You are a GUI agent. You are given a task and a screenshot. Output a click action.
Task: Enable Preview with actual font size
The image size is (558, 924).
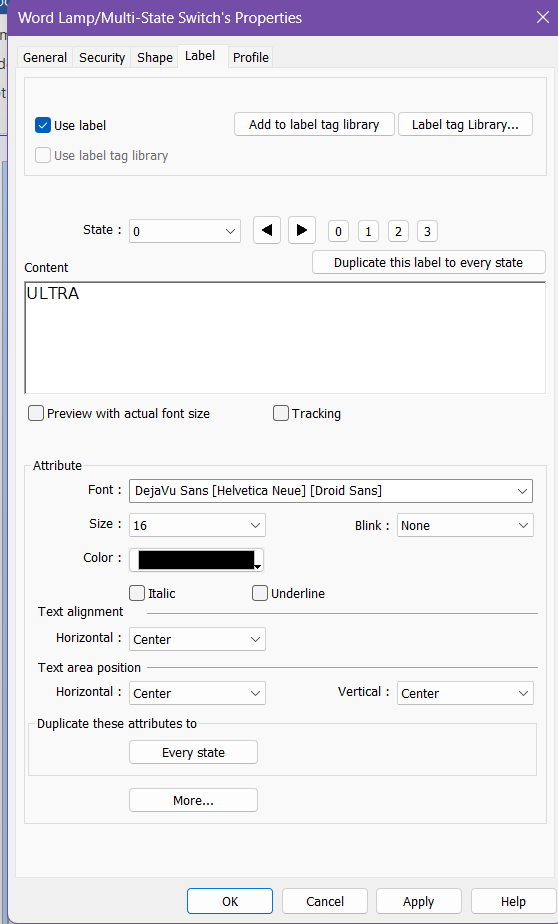[x=36, y=413]
